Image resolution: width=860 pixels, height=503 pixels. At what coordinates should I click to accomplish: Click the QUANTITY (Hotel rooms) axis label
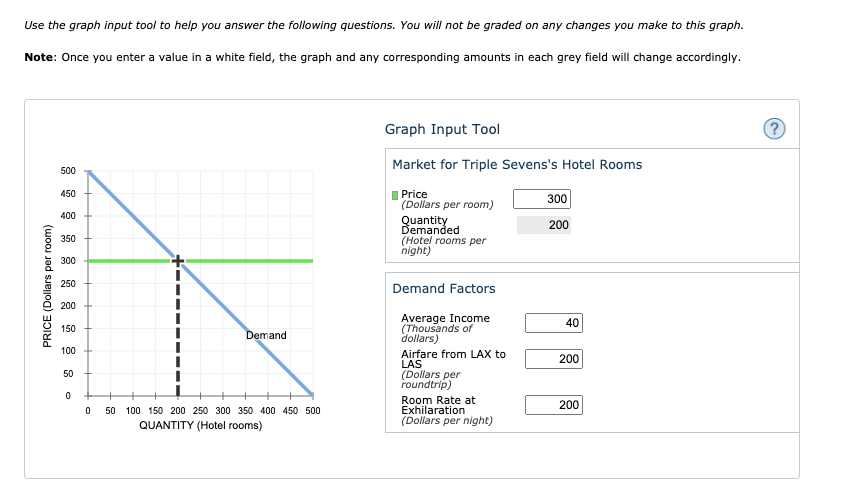pos(201,426)
